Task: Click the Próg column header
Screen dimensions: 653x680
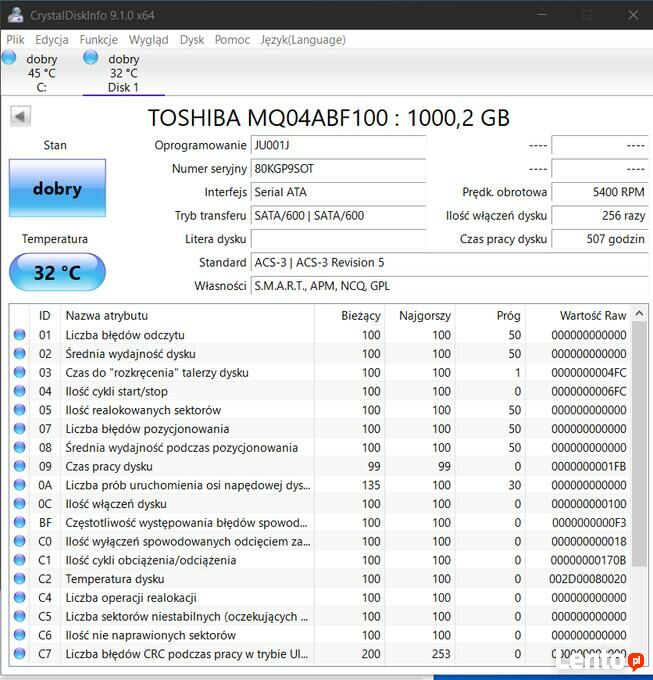Action: [x=490, y=316]
